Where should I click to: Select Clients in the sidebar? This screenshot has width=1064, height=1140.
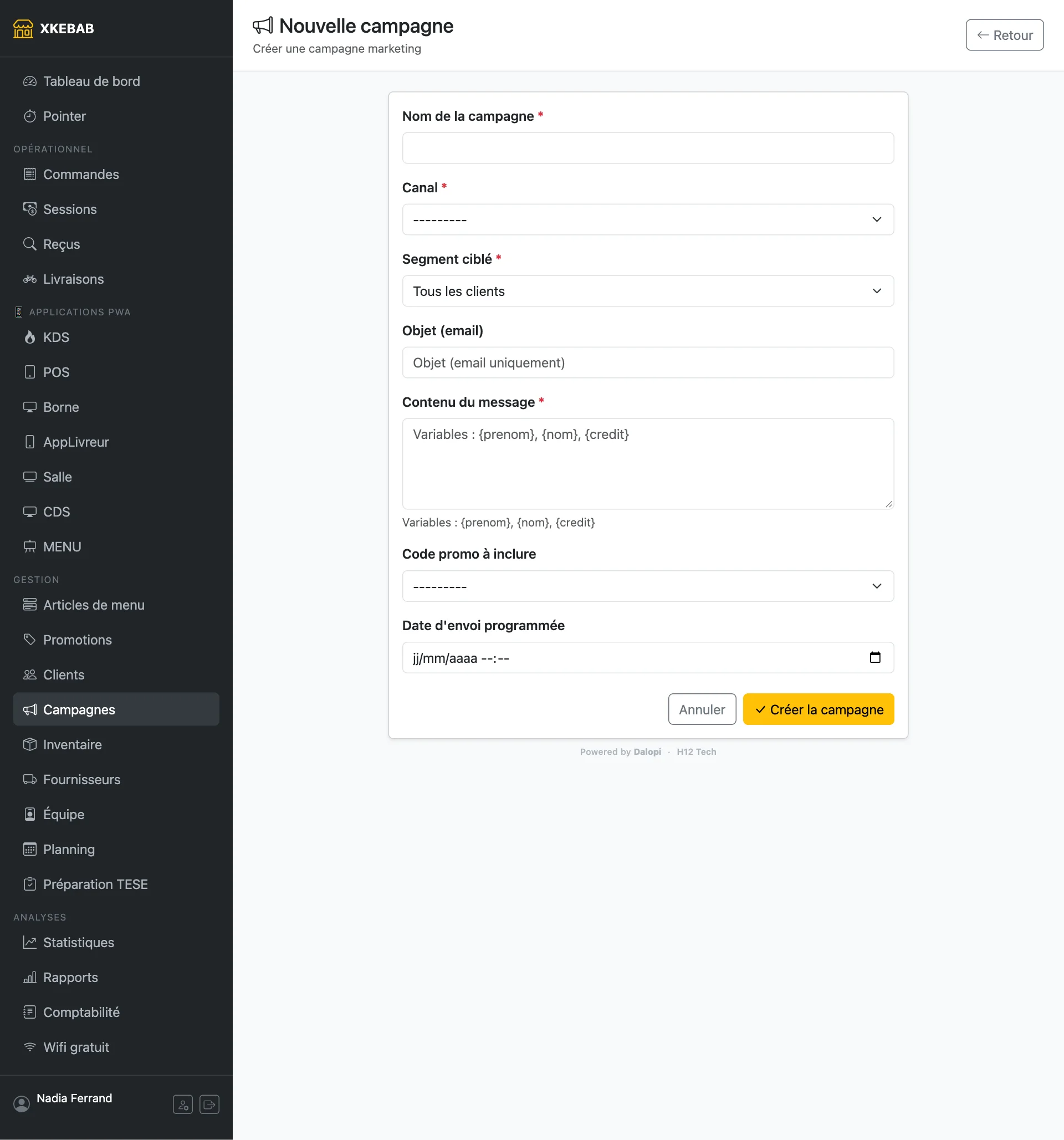click(116, 675)
